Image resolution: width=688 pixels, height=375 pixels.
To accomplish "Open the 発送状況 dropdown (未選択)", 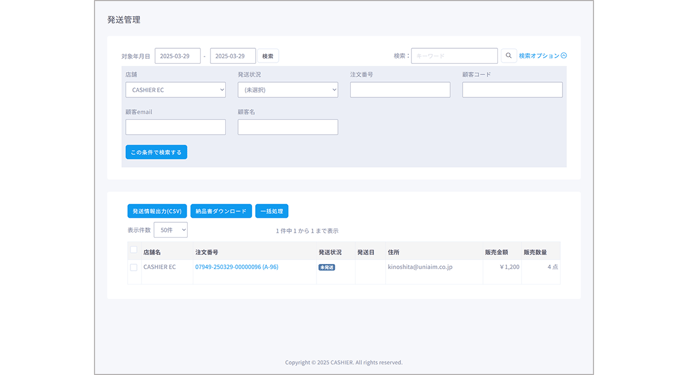I will [x=288, y=90].
